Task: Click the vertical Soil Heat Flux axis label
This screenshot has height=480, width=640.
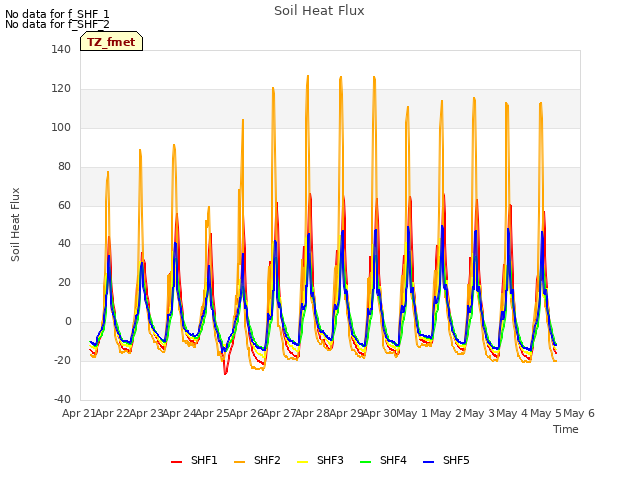Action: [x=15, y=224]
